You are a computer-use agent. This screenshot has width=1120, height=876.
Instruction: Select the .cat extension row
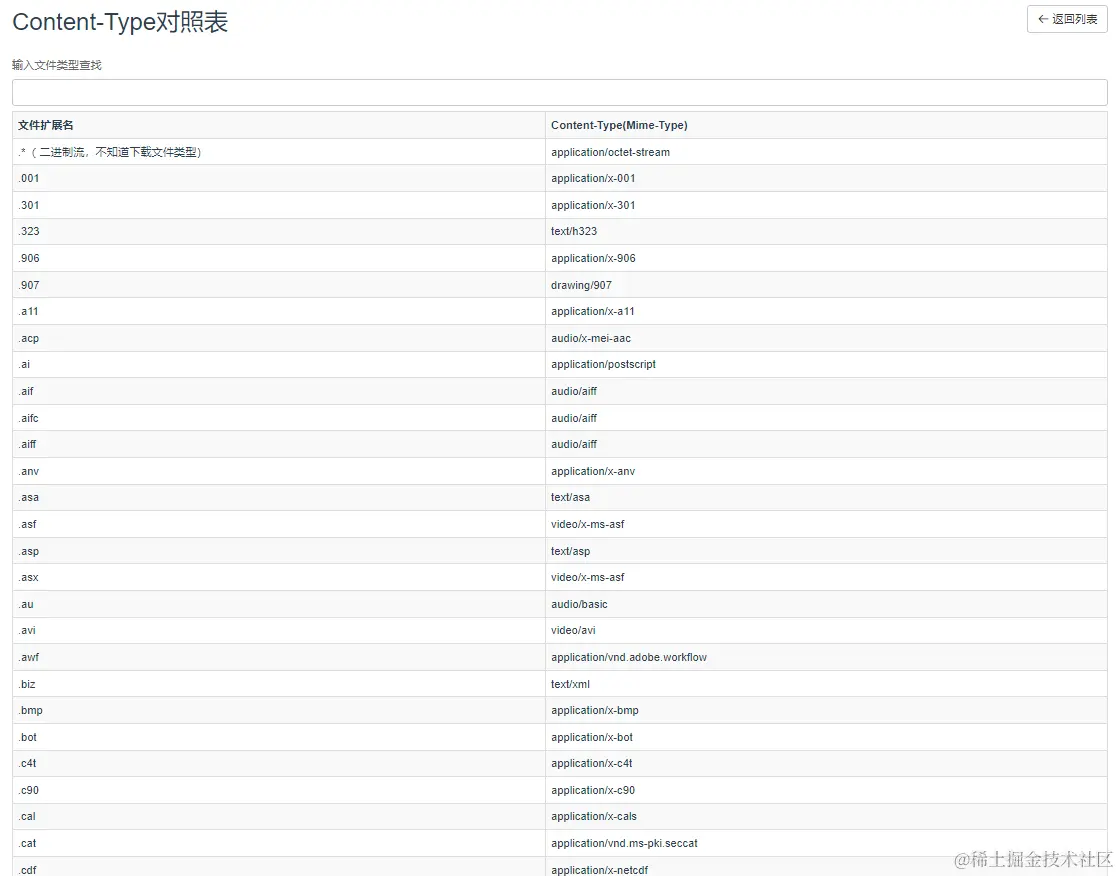click(280, 843)
